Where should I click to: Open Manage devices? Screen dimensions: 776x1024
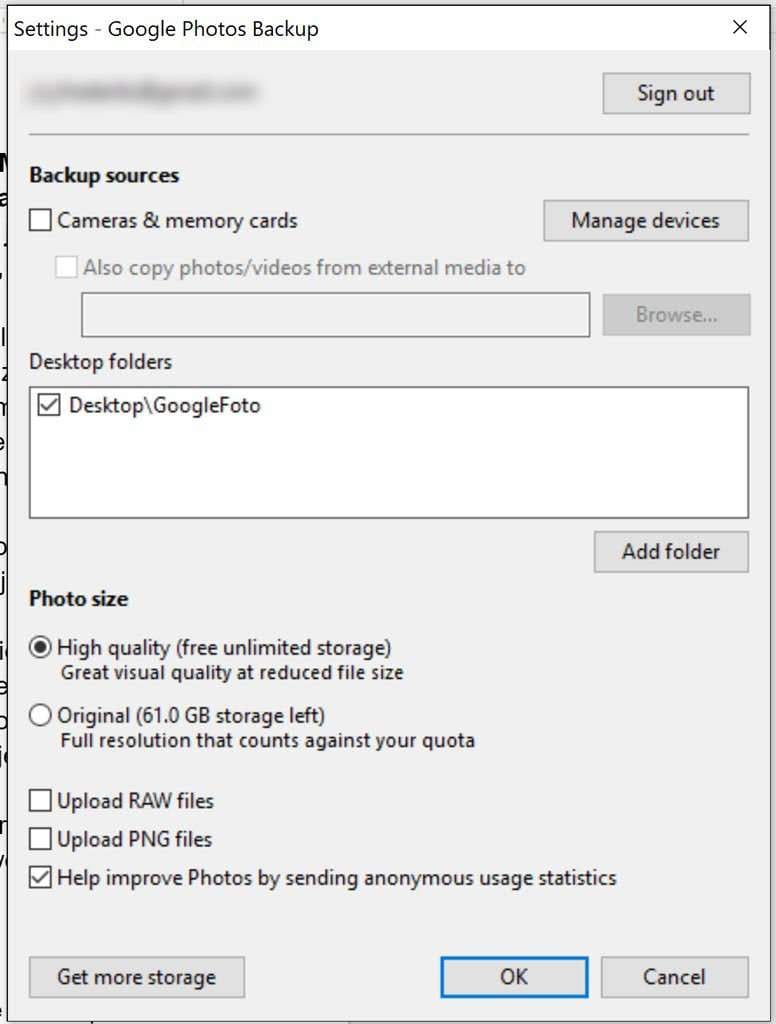click(x=645, y=220)
